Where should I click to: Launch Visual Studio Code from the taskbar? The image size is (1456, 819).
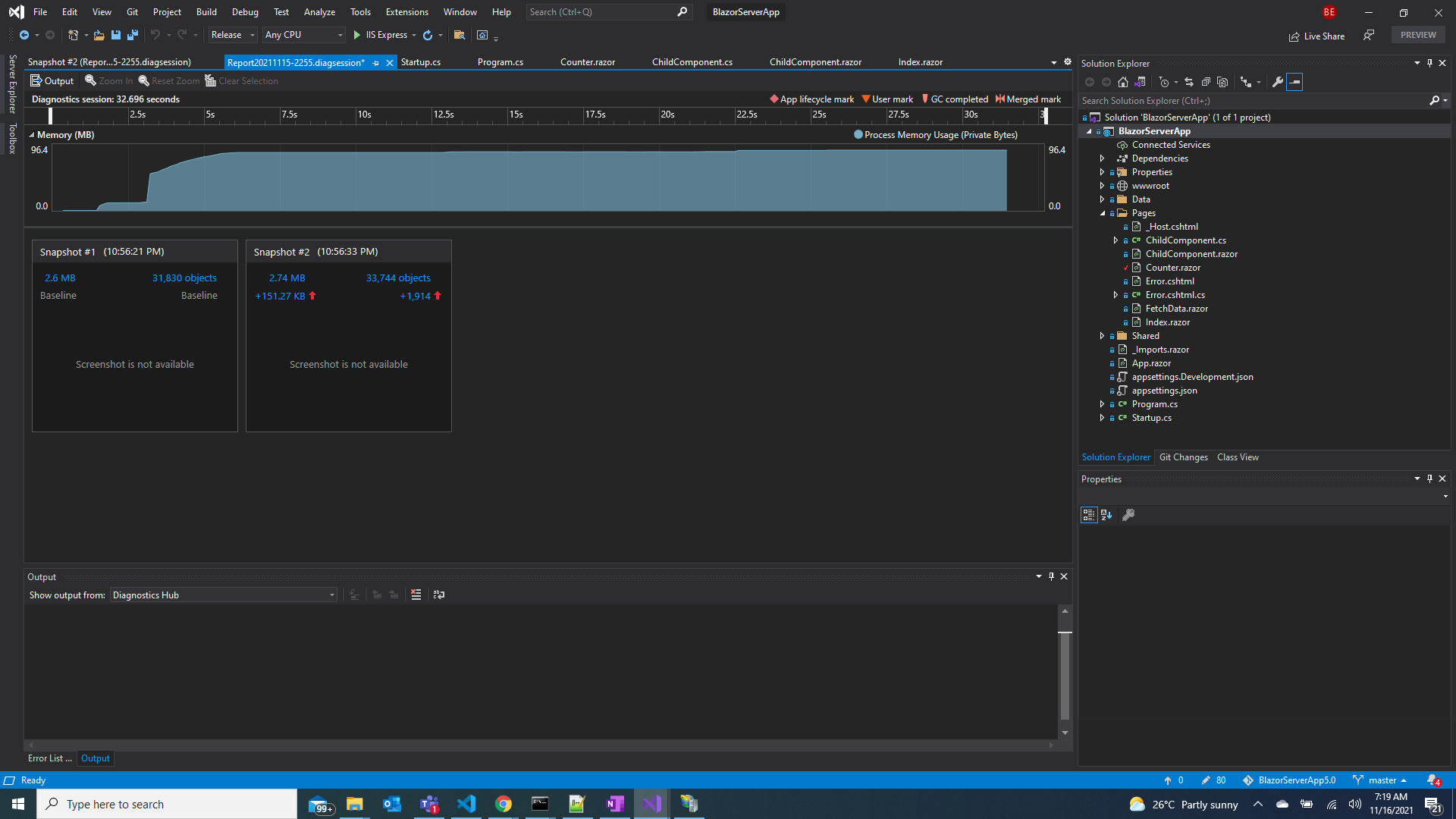click(466, 804)
